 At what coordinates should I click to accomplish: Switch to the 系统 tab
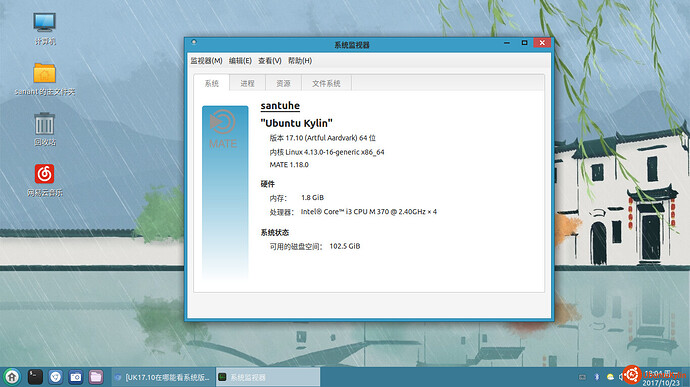point(212,83)
